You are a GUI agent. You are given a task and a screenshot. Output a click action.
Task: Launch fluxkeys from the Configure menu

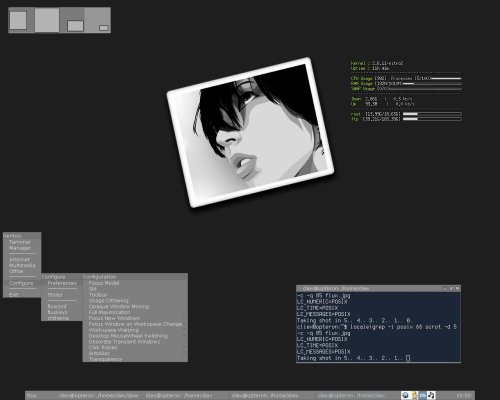click(62, 312)
